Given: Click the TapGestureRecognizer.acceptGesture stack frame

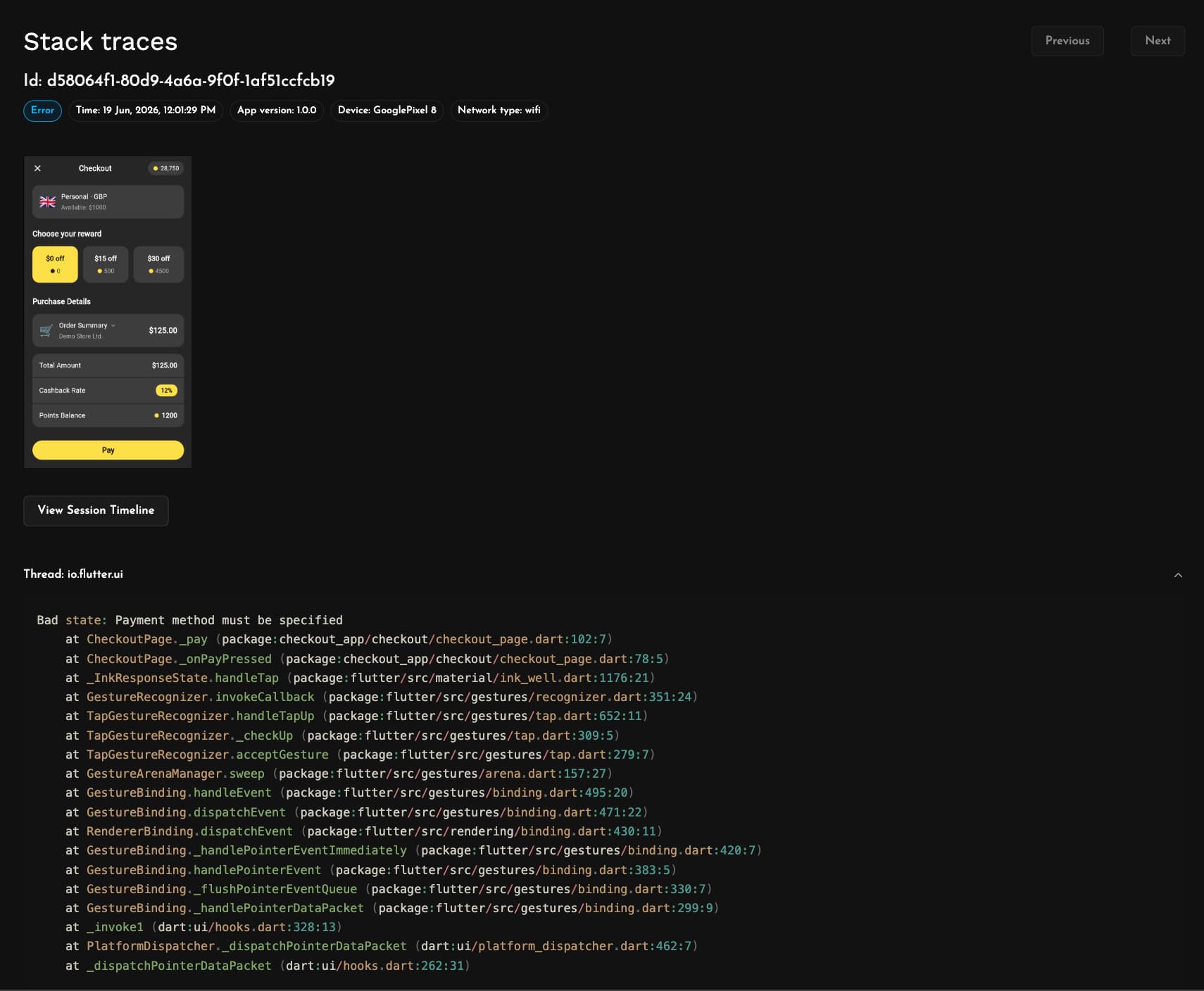Looking at the screenshot, I should 360,755.
